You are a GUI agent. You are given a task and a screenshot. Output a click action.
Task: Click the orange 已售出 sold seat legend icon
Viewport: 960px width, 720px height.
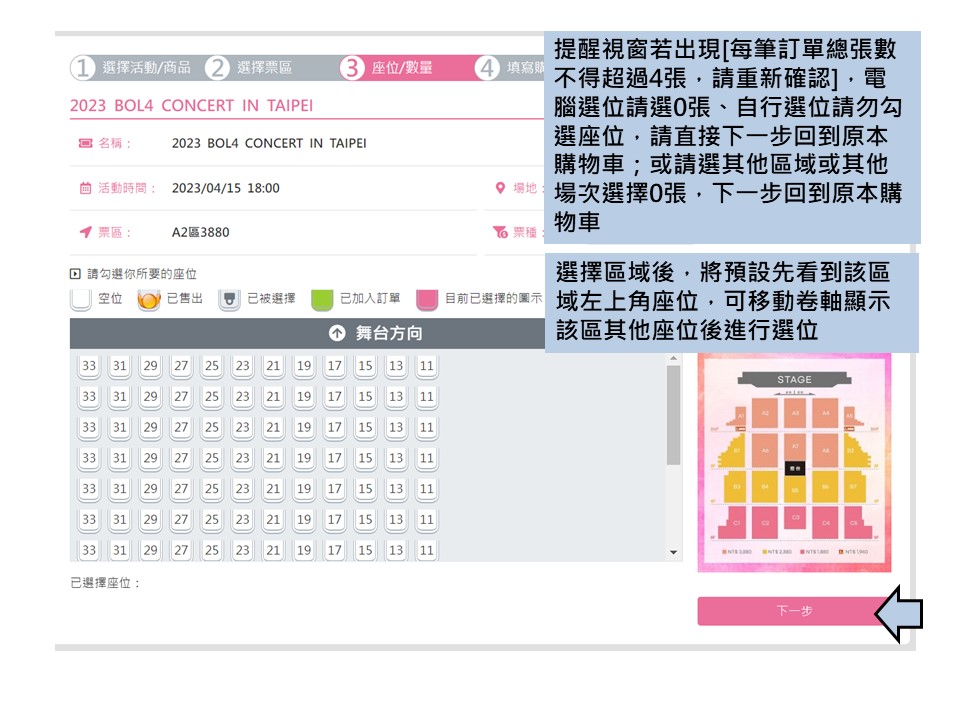[x=149, y=299]
